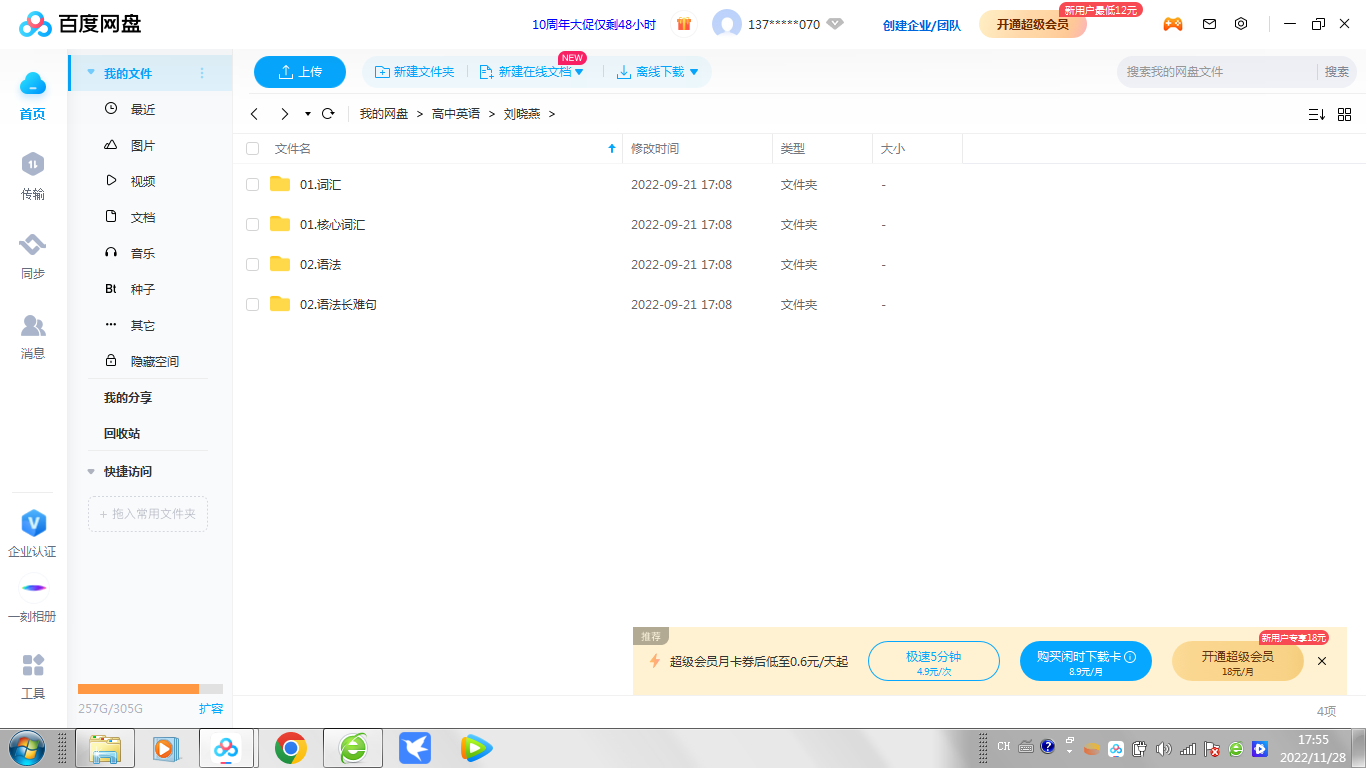This screenshot has width=1366, height=768.
Task: Tick the checkbox for 02.语法 folder
Action: coord(253,265)
